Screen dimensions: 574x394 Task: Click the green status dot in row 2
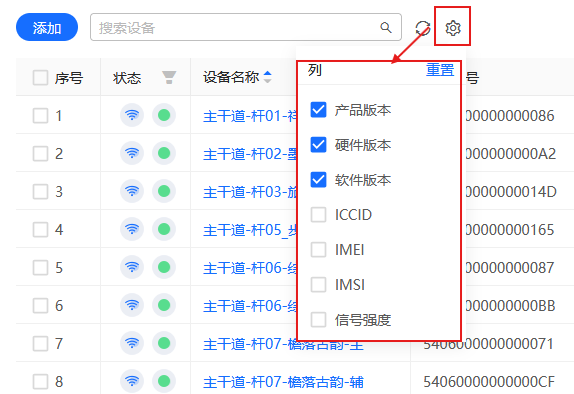coord(164,153)
